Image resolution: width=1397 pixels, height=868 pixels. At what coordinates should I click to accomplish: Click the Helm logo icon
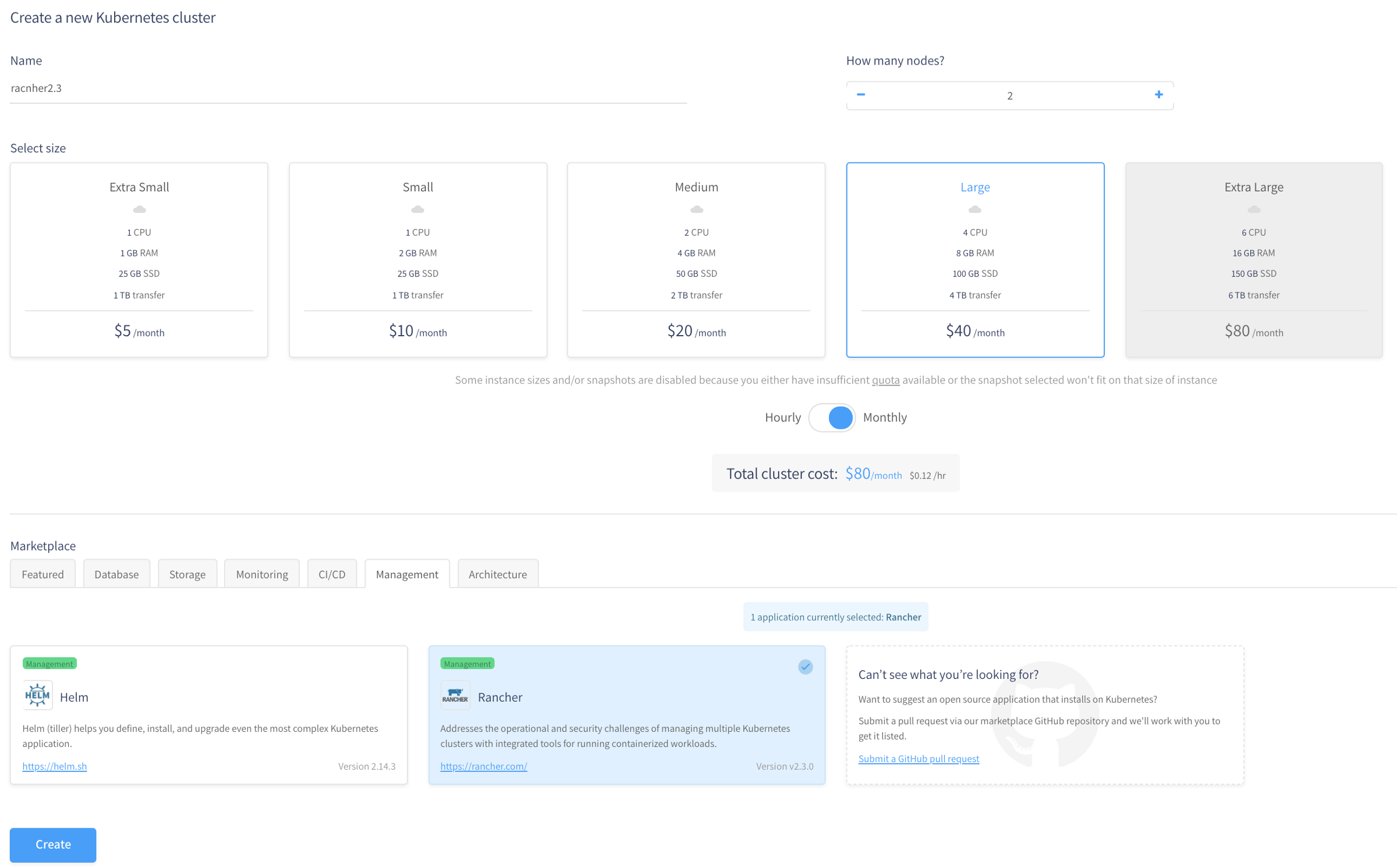[37, 695]
